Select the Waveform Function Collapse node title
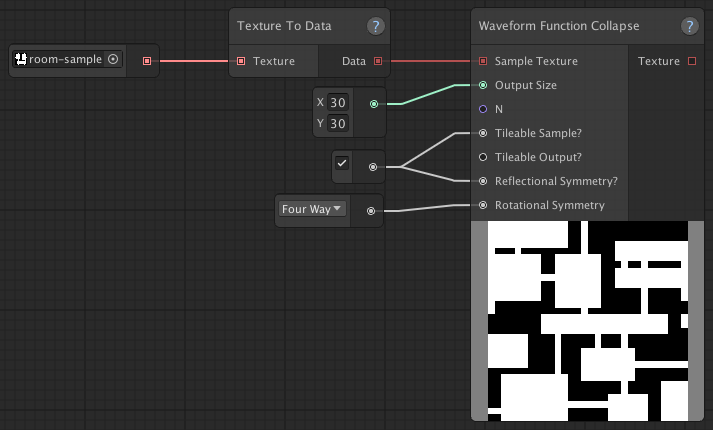Viewport: 713px width, 430px height. 559,26
